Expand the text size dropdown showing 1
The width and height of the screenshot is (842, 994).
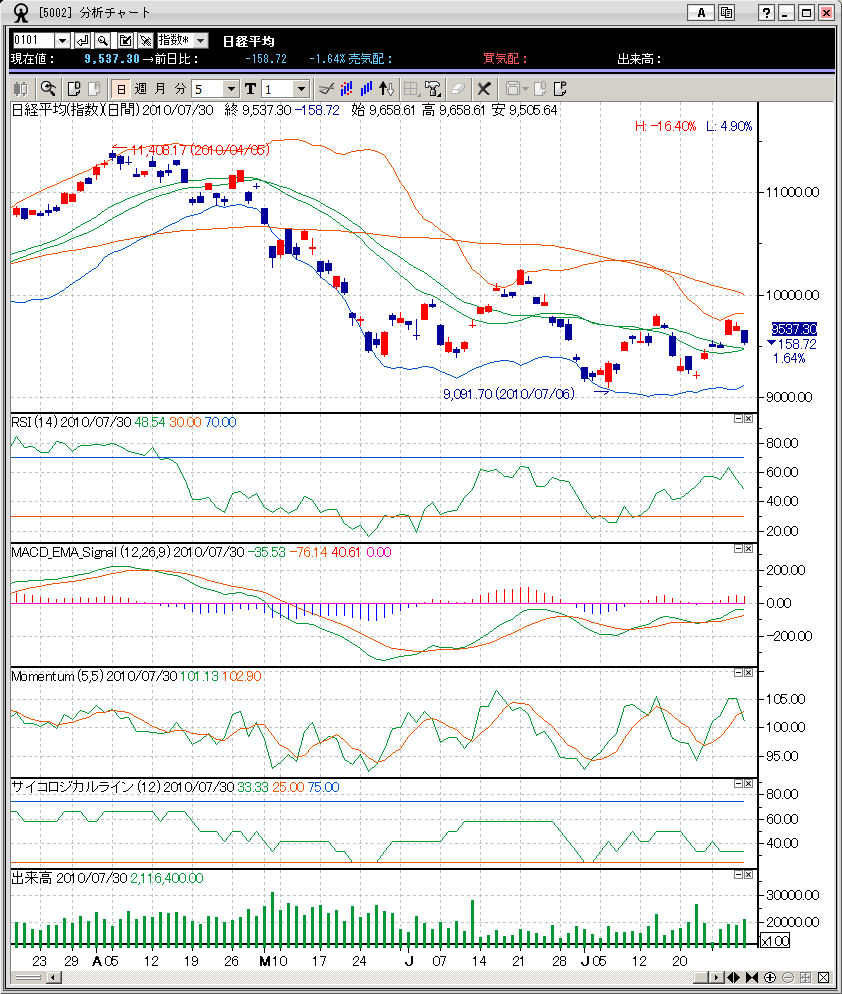(301, 89)
